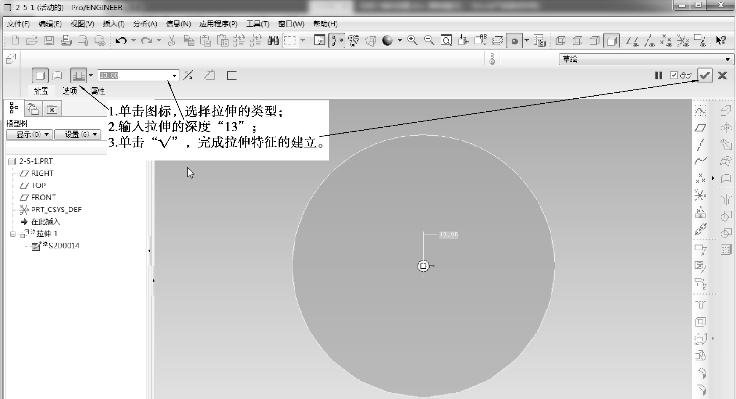Toggle the Extrude as Surface option
The width and height of the screenshot is (736, 399).
(x=57, y=75)
